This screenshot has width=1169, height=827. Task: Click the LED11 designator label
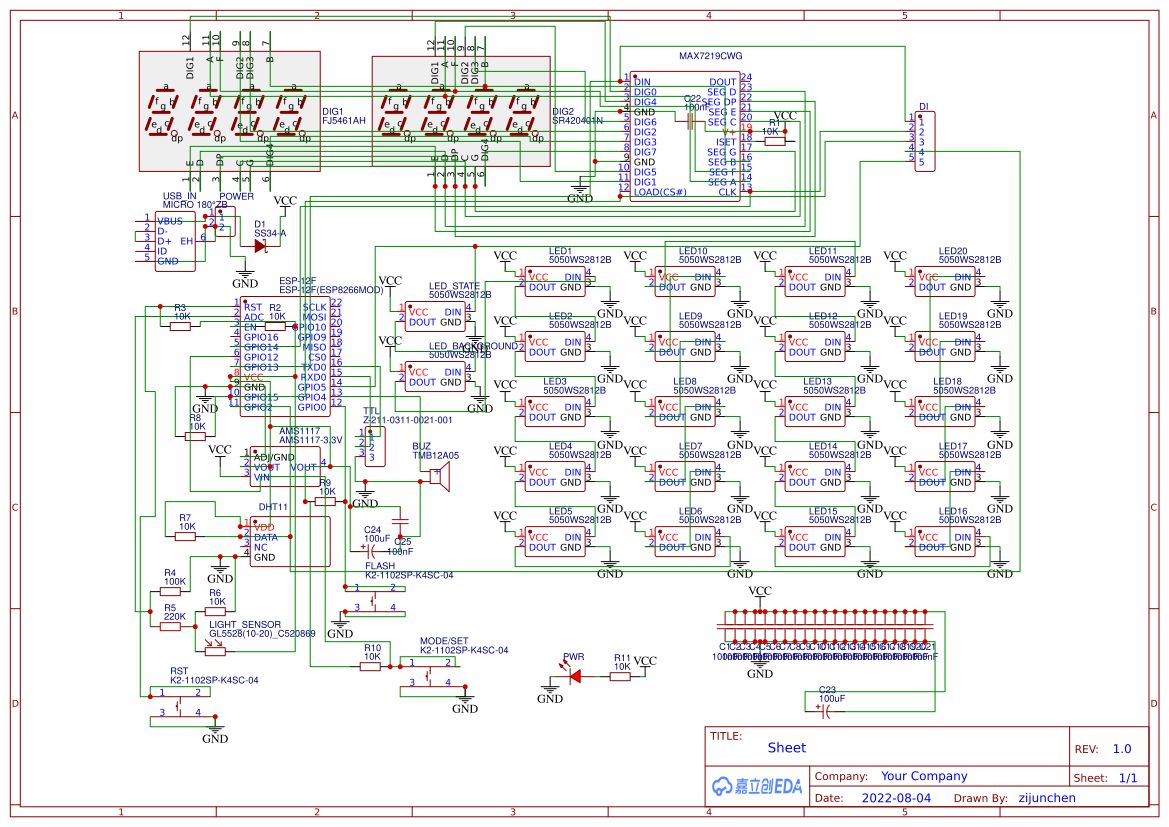pyautogui.click(x=823, y=251)
